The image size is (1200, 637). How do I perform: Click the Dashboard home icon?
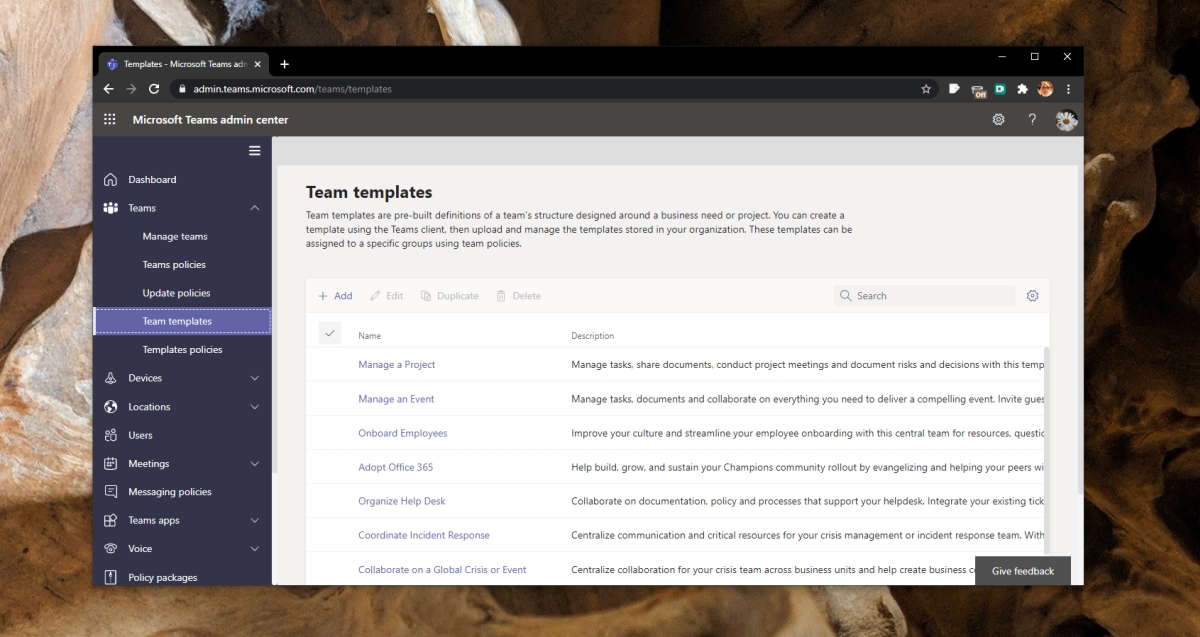[x=111, y=180]
